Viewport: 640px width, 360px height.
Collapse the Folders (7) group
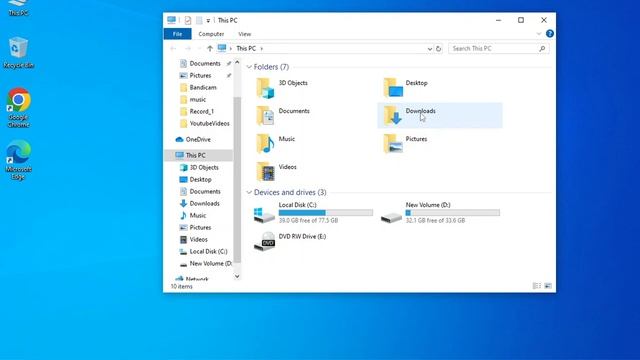(249, 67)
